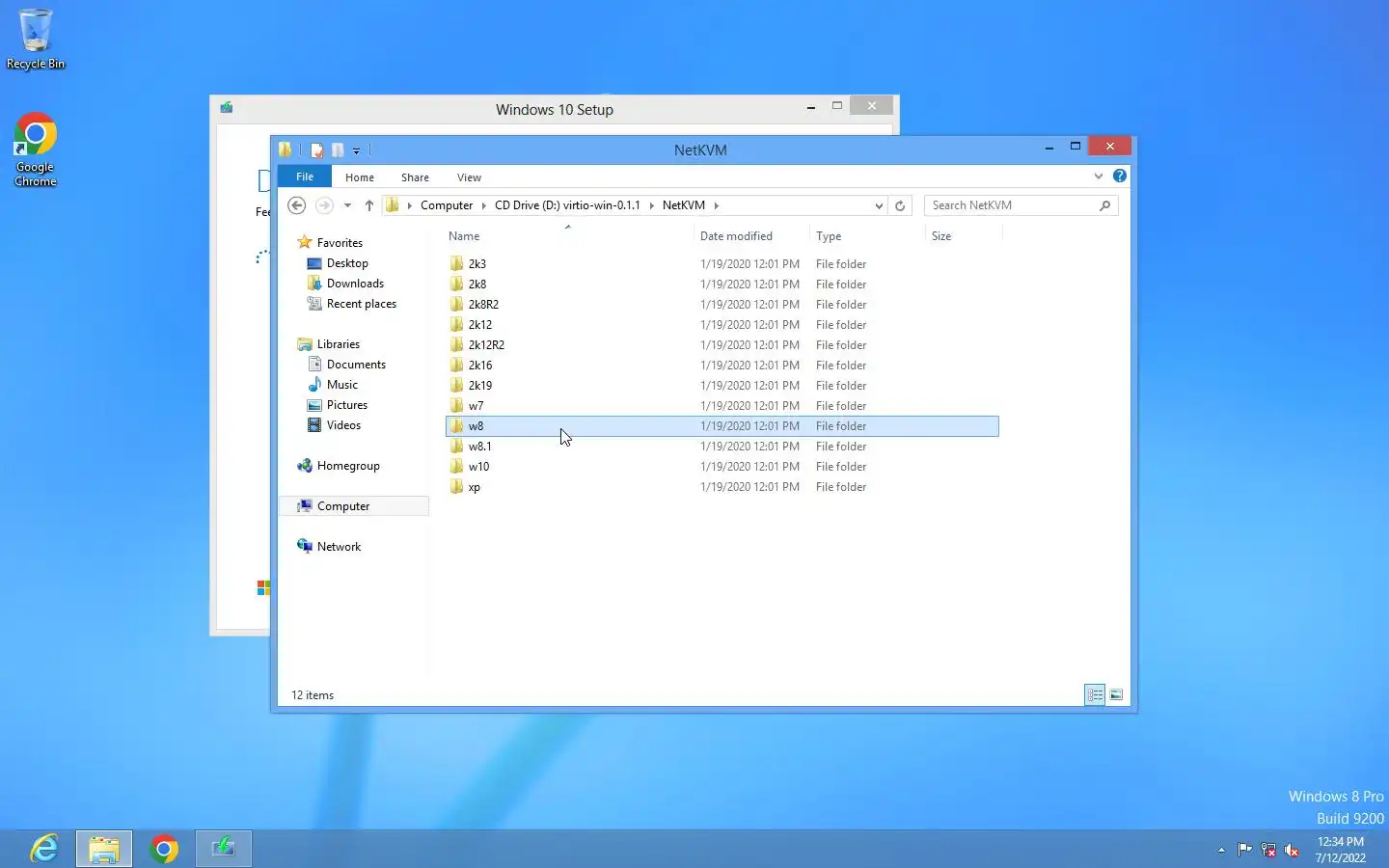Switch to Details view icon in status bar
The height and width of the screenshot is (868, 1389).
[x=1095, y=694]
